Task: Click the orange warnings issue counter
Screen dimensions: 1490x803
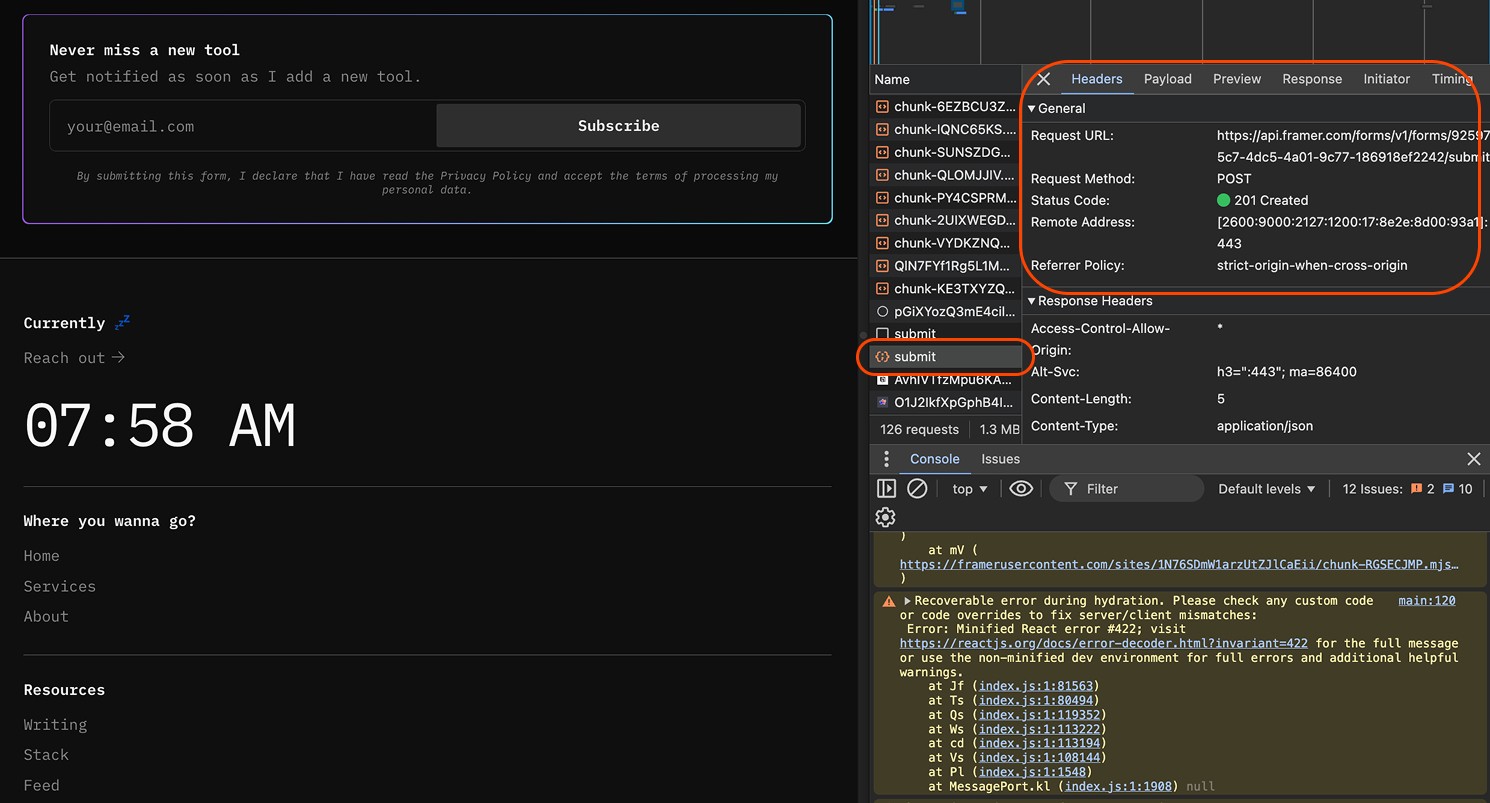Action: click(1422, 489)
